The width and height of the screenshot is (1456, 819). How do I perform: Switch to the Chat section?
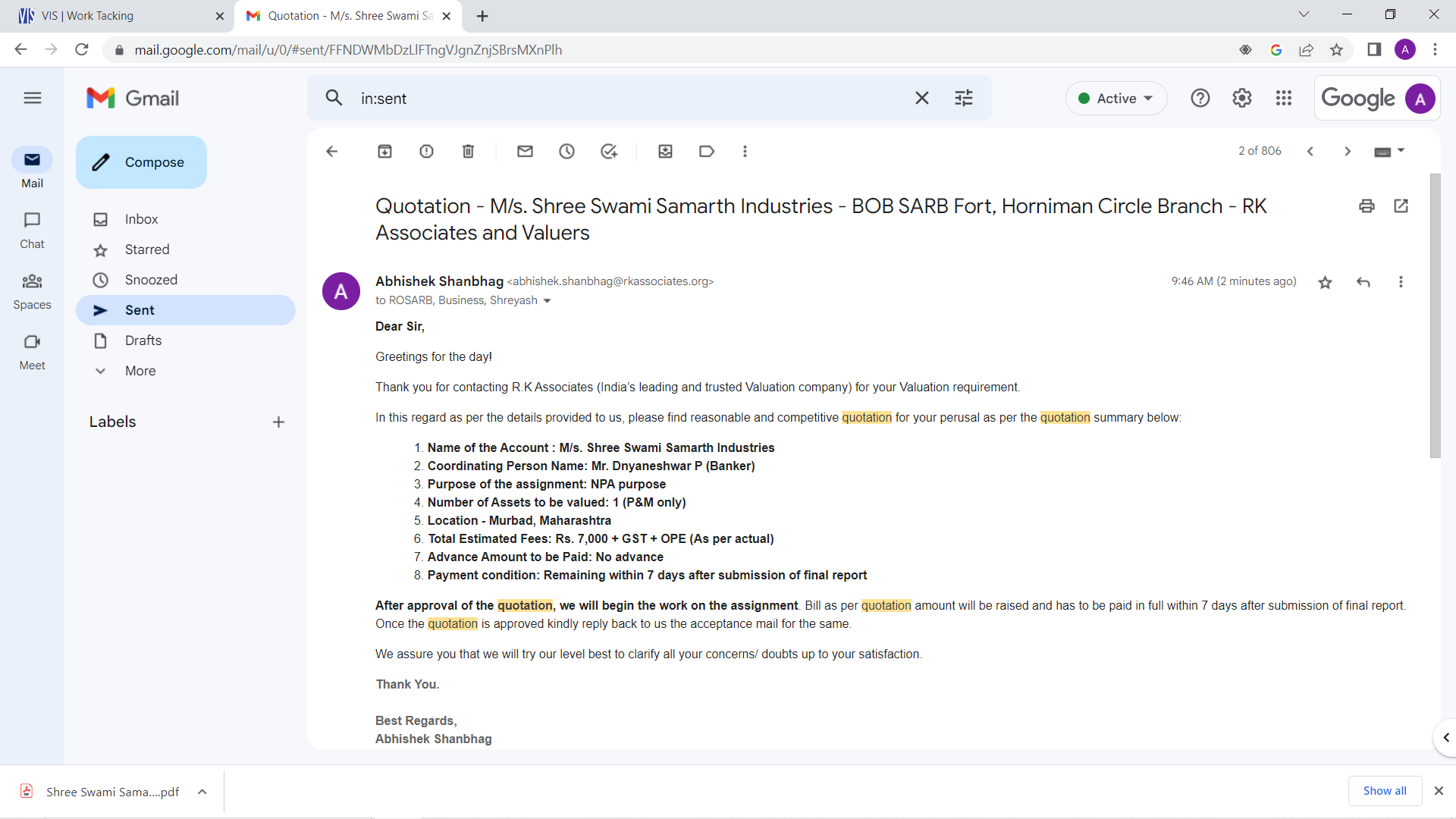32,229
